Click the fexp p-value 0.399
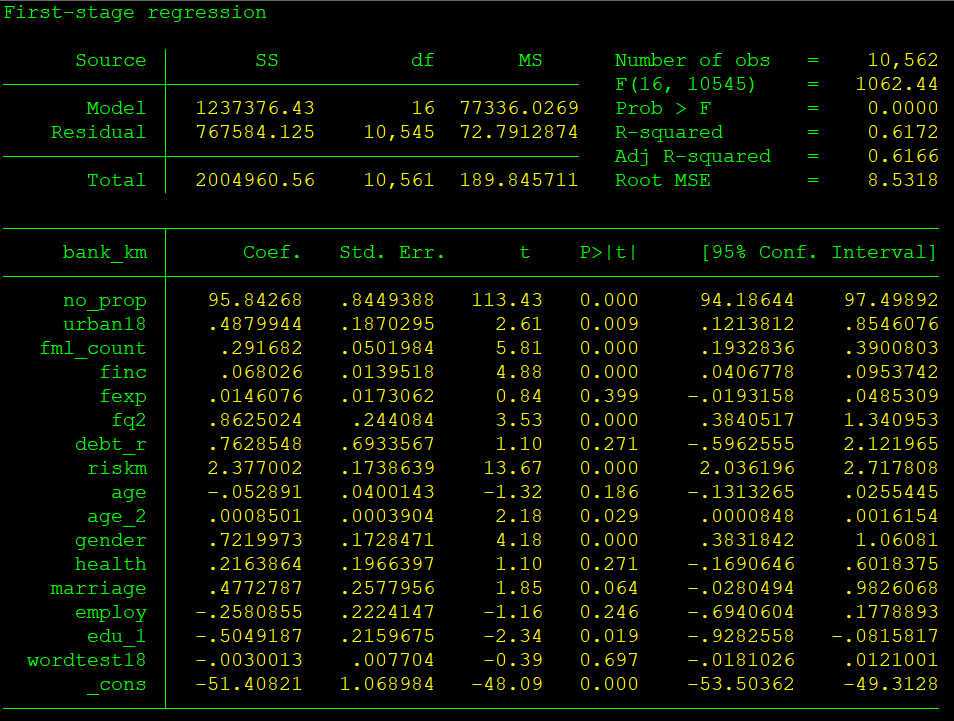This screenshot has width=954, height=721. 608,396
